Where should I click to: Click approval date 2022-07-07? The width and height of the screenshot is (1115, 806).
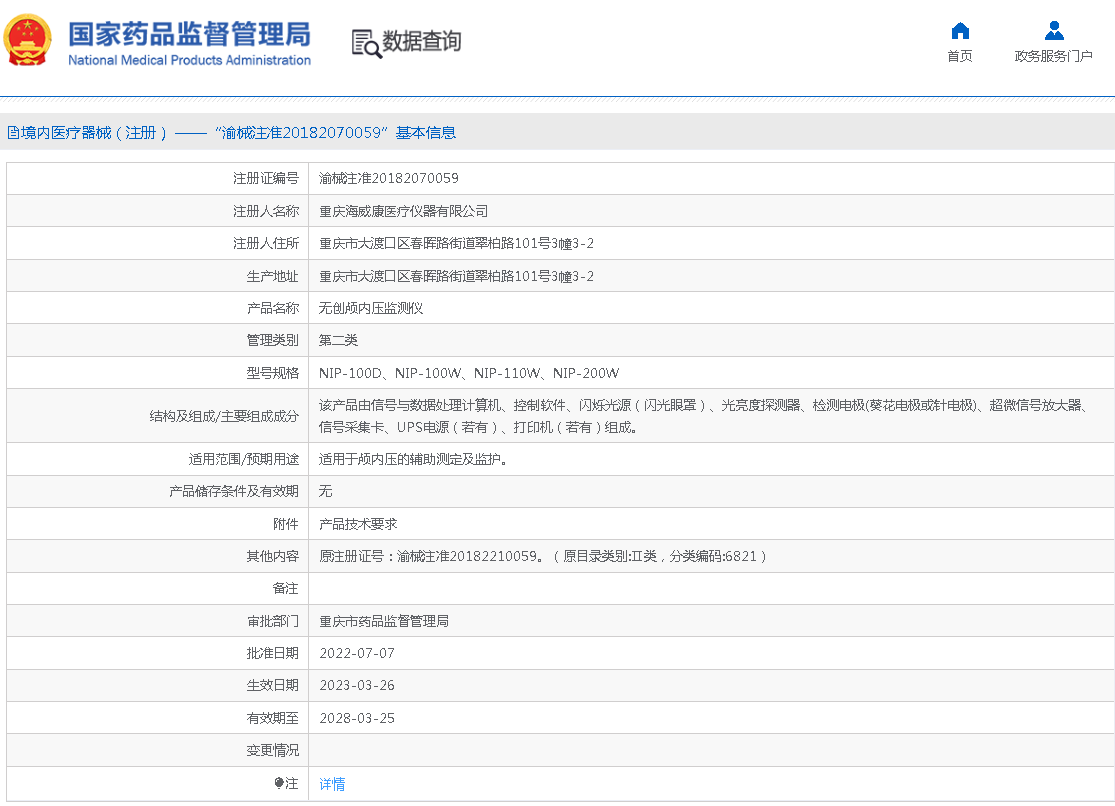click(x=357, y=653)
